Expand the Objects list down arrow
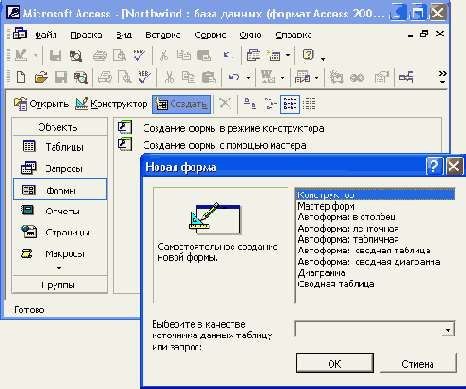 (59, 268)
